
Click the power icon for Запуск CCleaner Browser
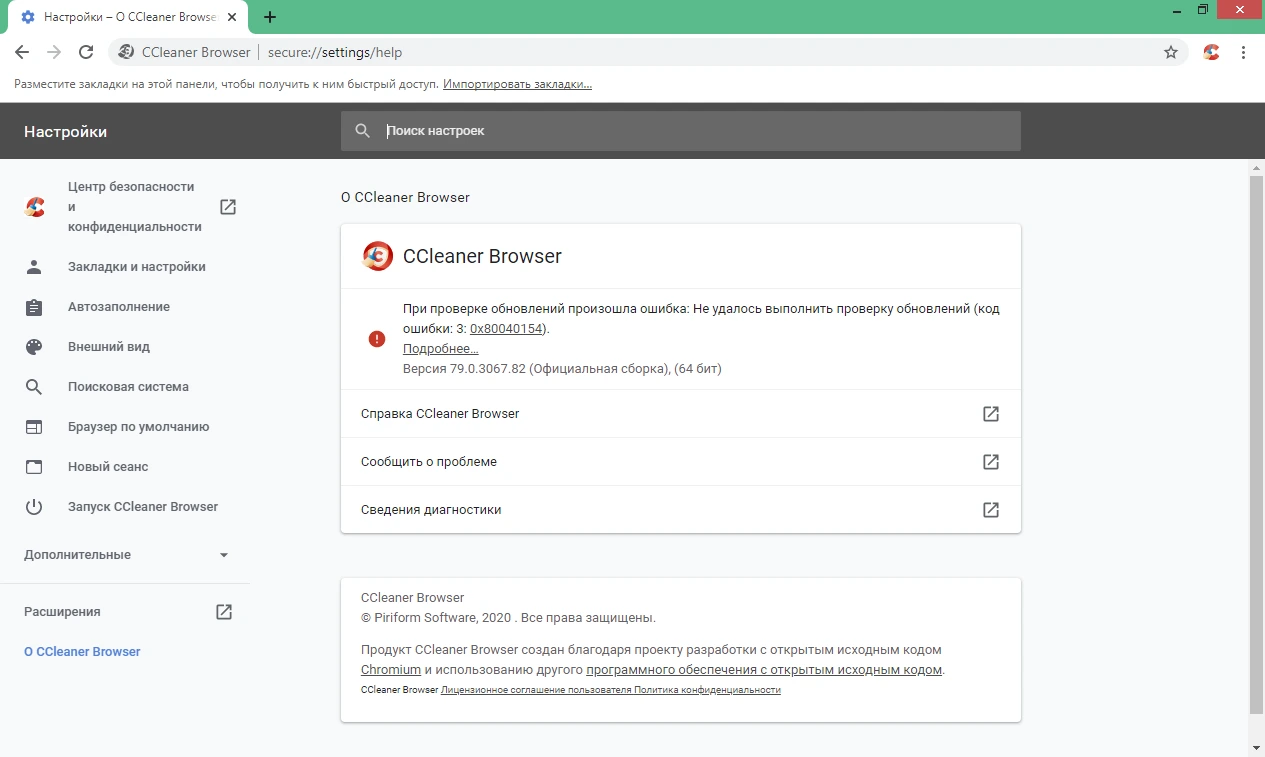[x=34, y=507]
